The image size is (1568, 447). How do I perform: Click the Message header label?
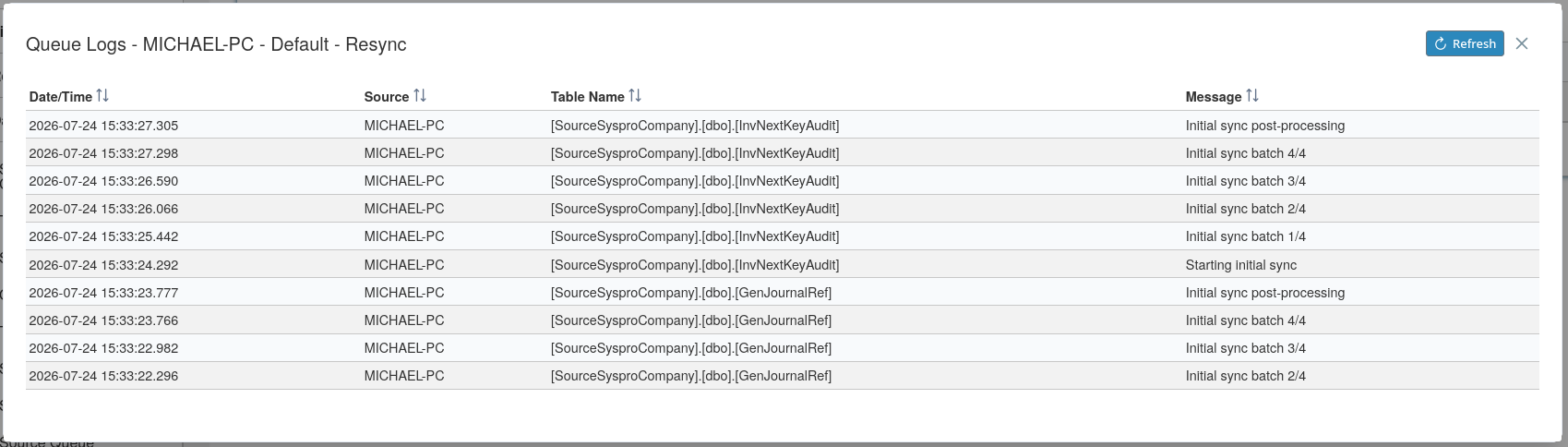1214,97
